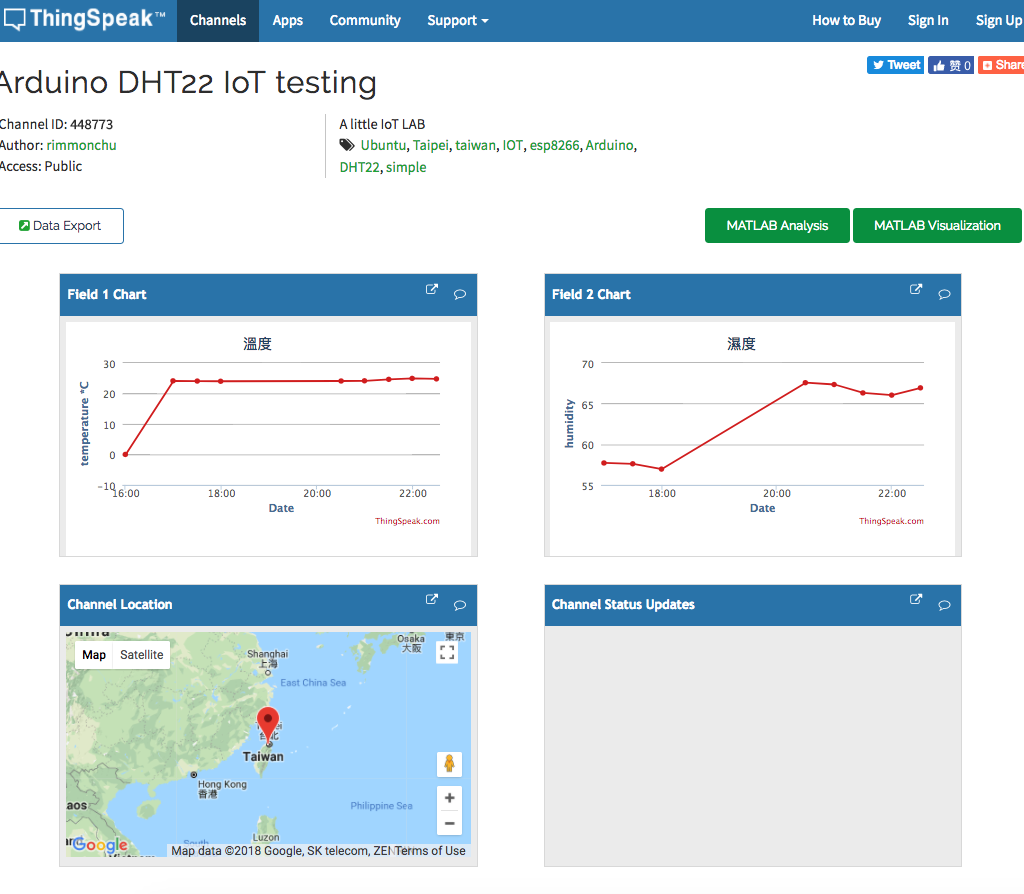Image resolution: width=1024 pixels, height=894 pixels.
Task: Zoom in on the map with plus
Action: [449, 798]
